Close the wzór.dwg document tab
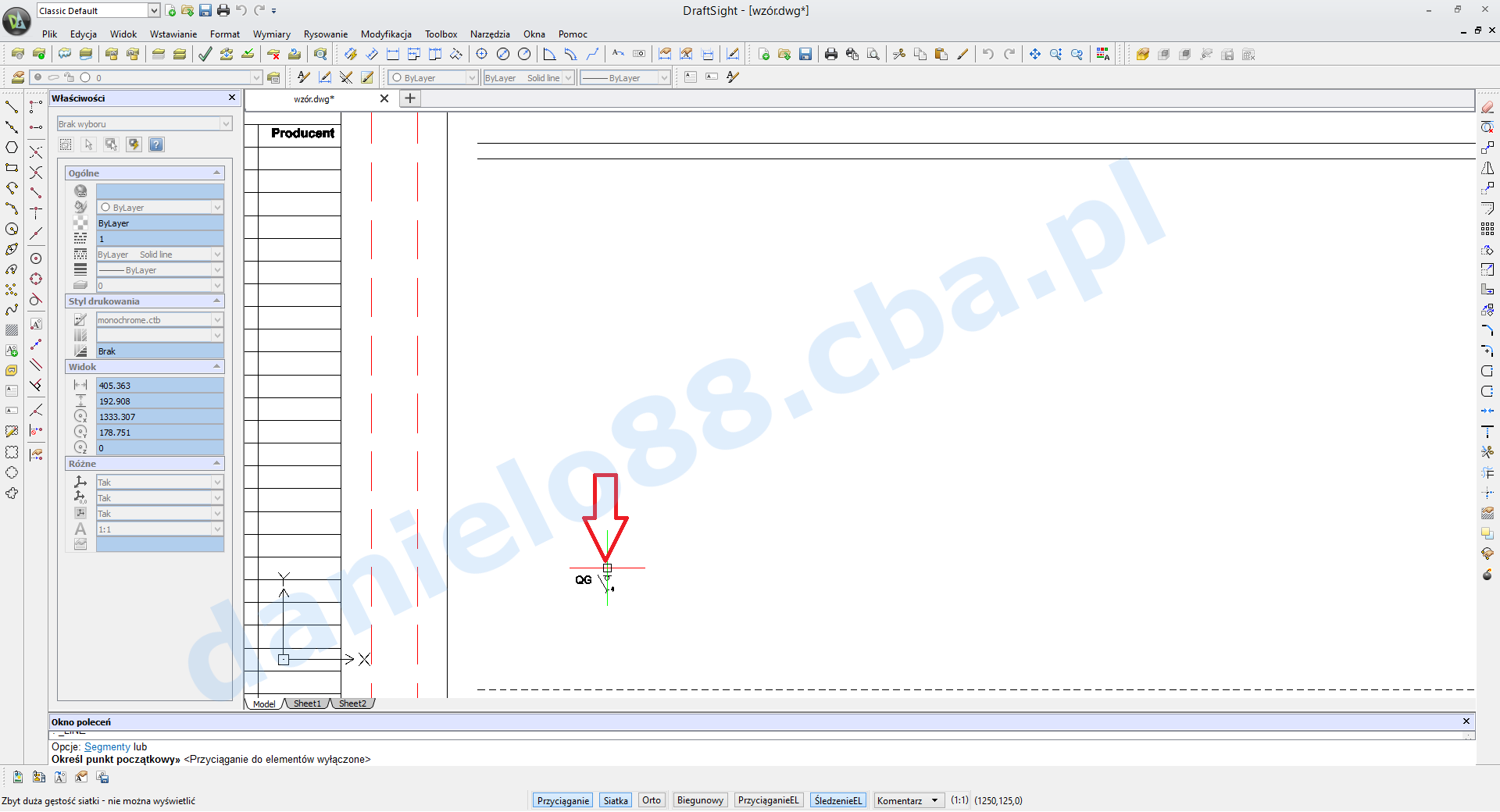Viewport: 1500px width, 812px height. 384,98
